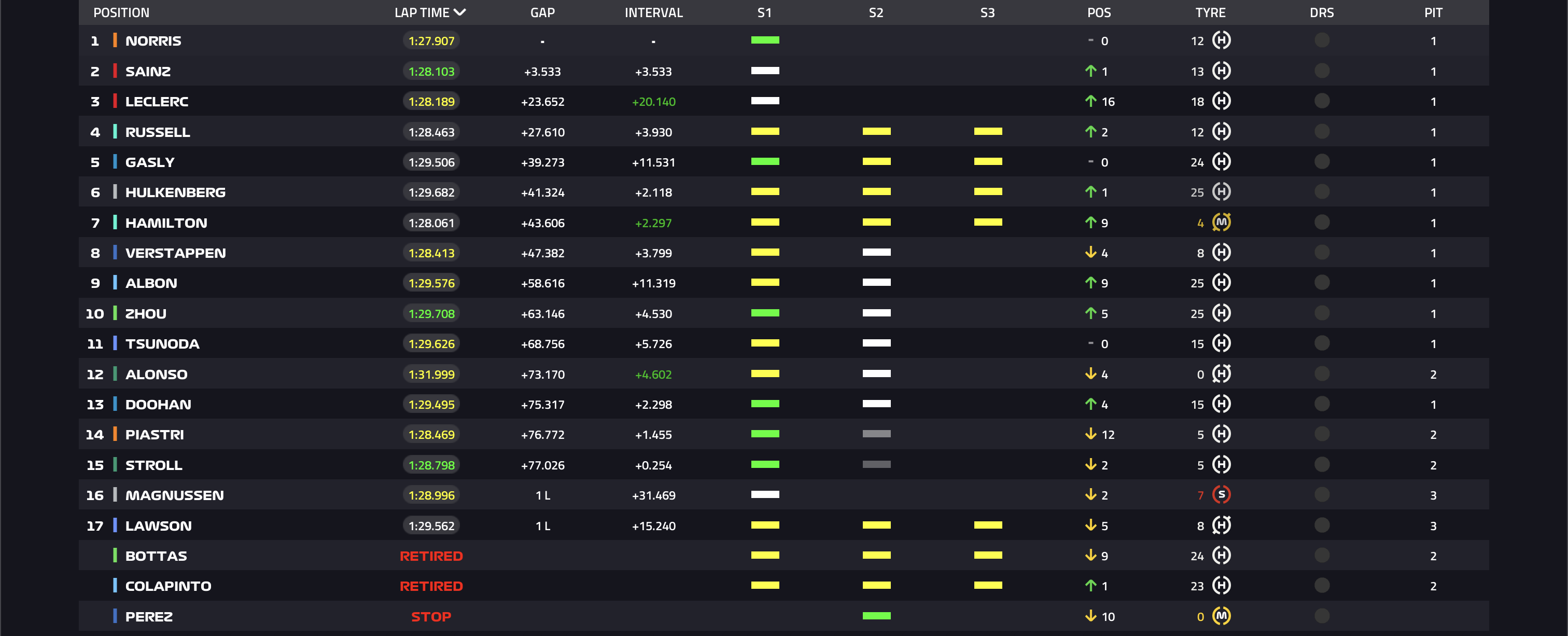Select driver name VERSTAPPEN
Image resolution: width=1568 pixels, height=636 pixels.
click(175, 253)
